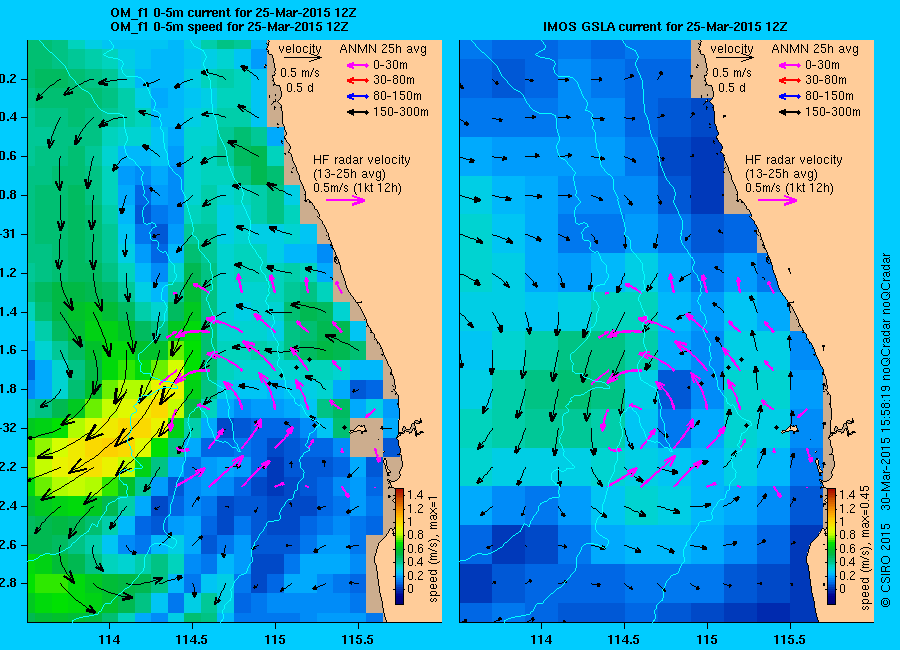
Task: Select the title 'OM_f1 0-5m speed for 25-Mar-2015 12Z'
Action: point(229,26)
